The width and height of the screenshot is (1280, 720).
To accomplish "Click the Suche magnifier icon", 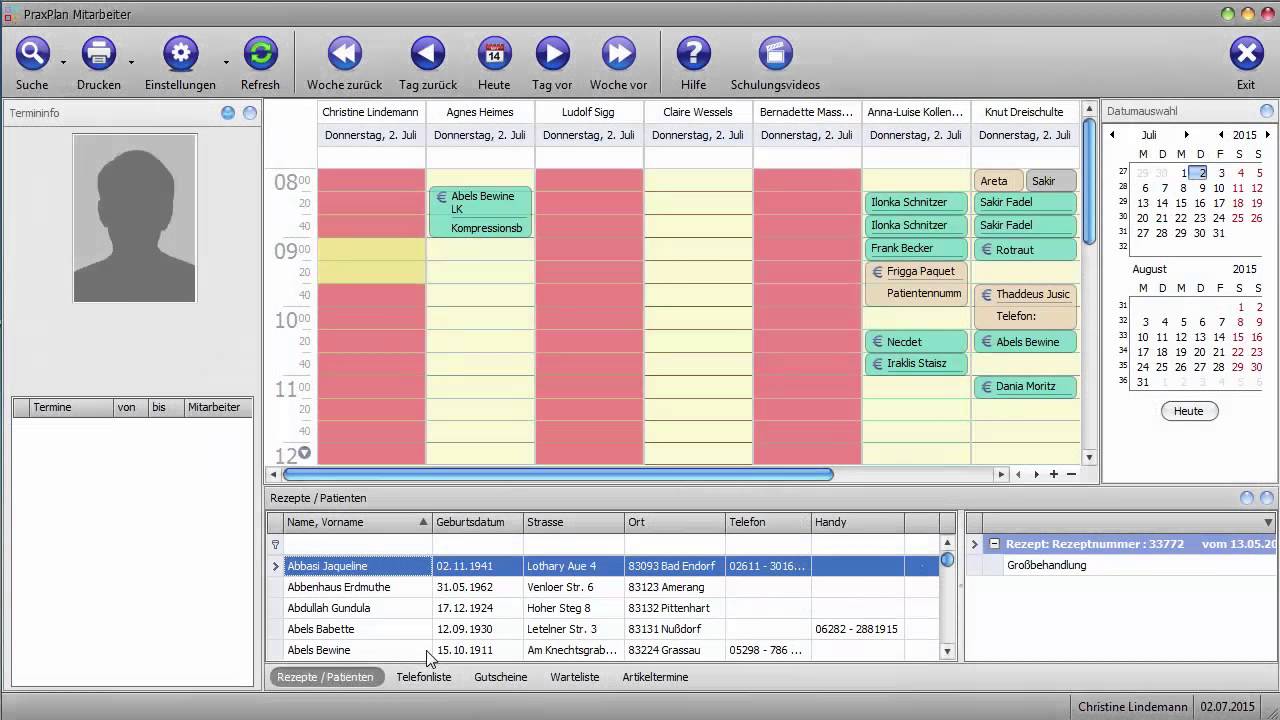I will point(32,54).
